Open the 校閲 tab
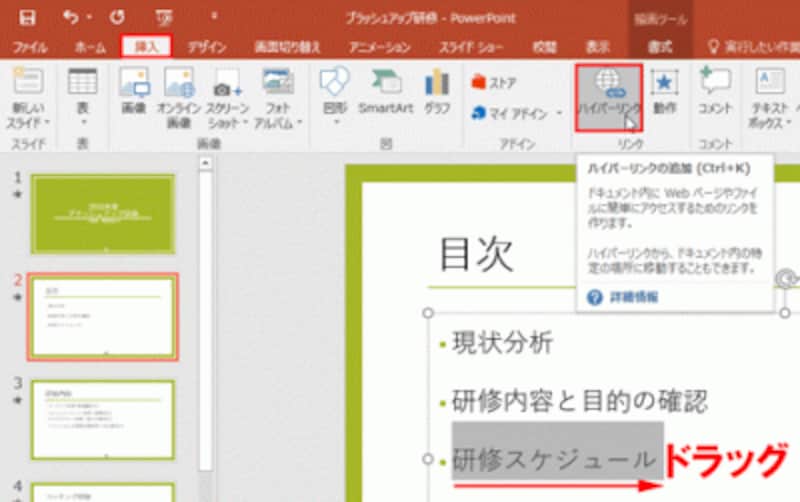This screenshot has height=502, width=800. (x=544, y=47)
